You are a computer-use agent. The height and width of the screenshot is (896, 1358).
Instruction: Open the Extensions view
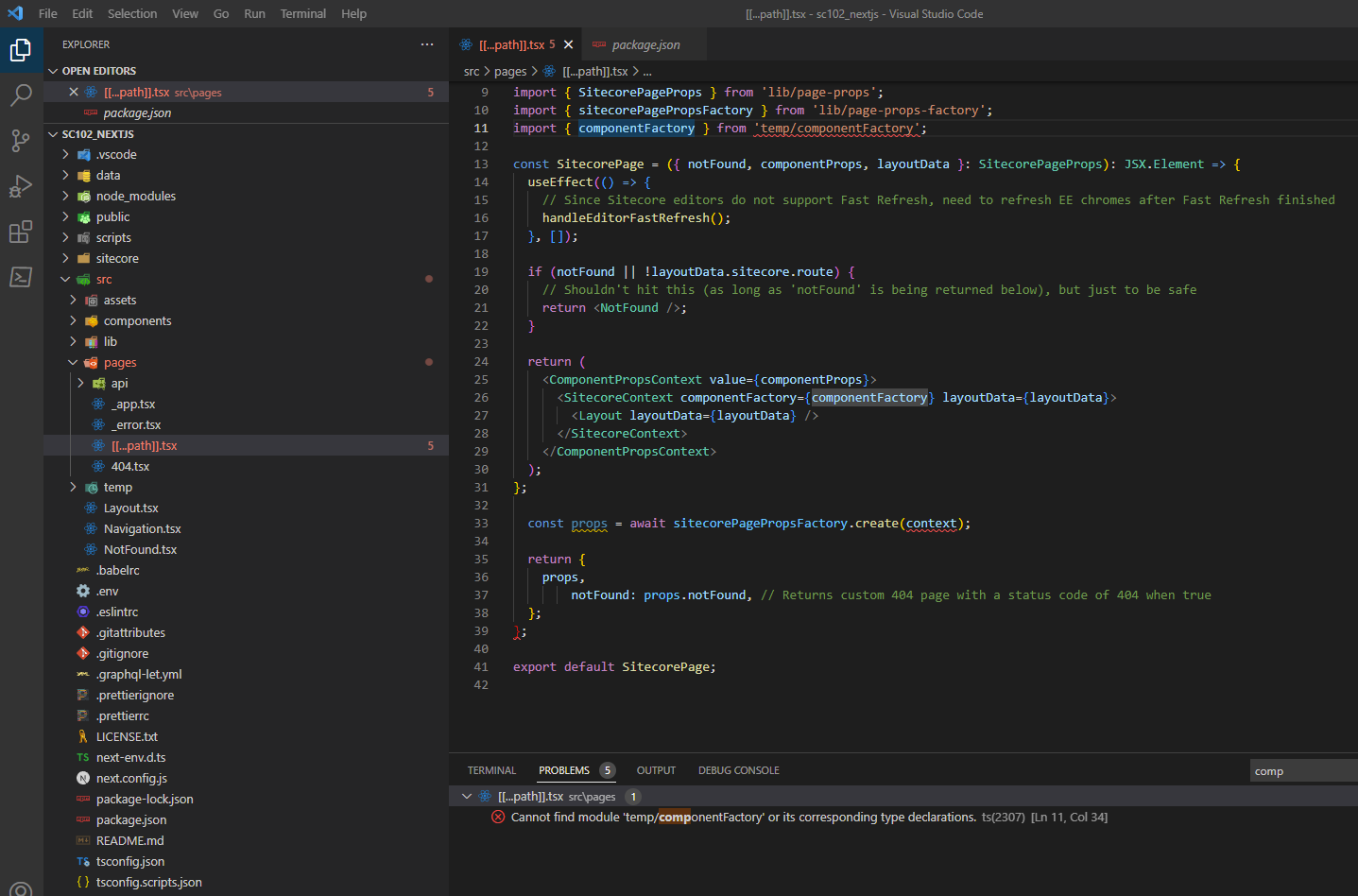[x=21, y=232]
